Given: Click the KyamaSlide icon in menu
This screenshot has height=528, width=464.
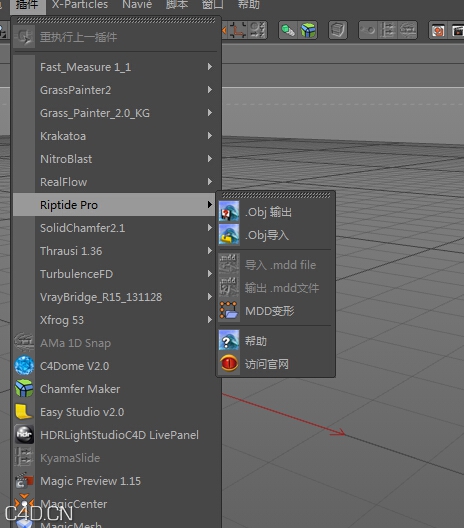Looking at the screenshot, I should (x=24, y=458).
